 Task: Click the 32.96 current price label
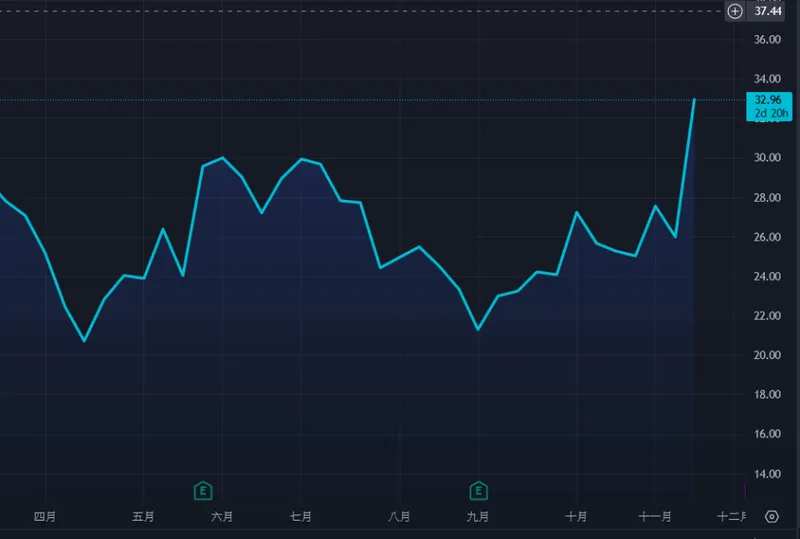pyautogui.click(x=768, y=99)
